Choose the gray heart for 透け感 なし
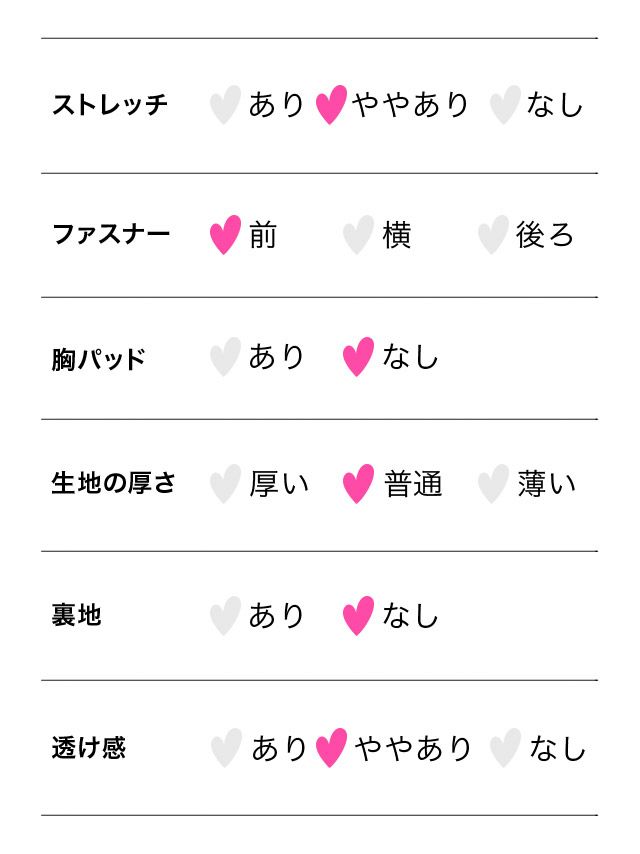Screen dimensions: 640x854 click(505, 748)
